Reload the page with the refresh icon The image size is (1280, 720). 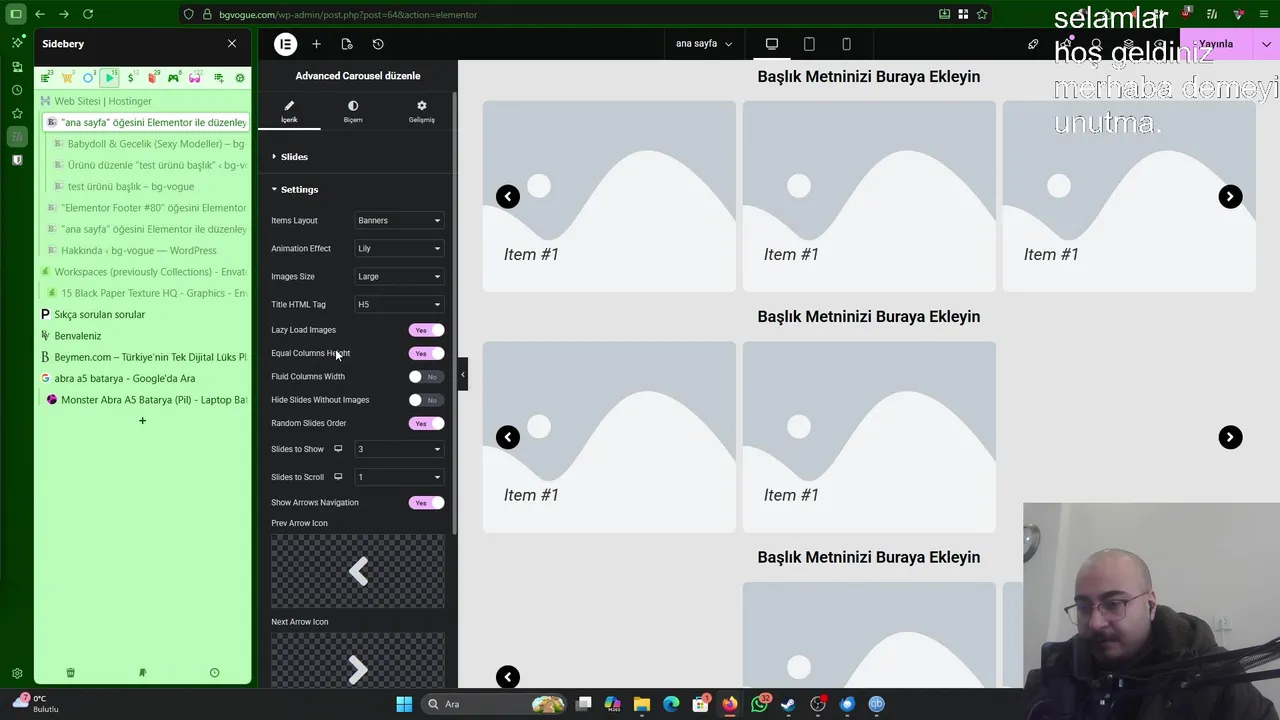88,14
